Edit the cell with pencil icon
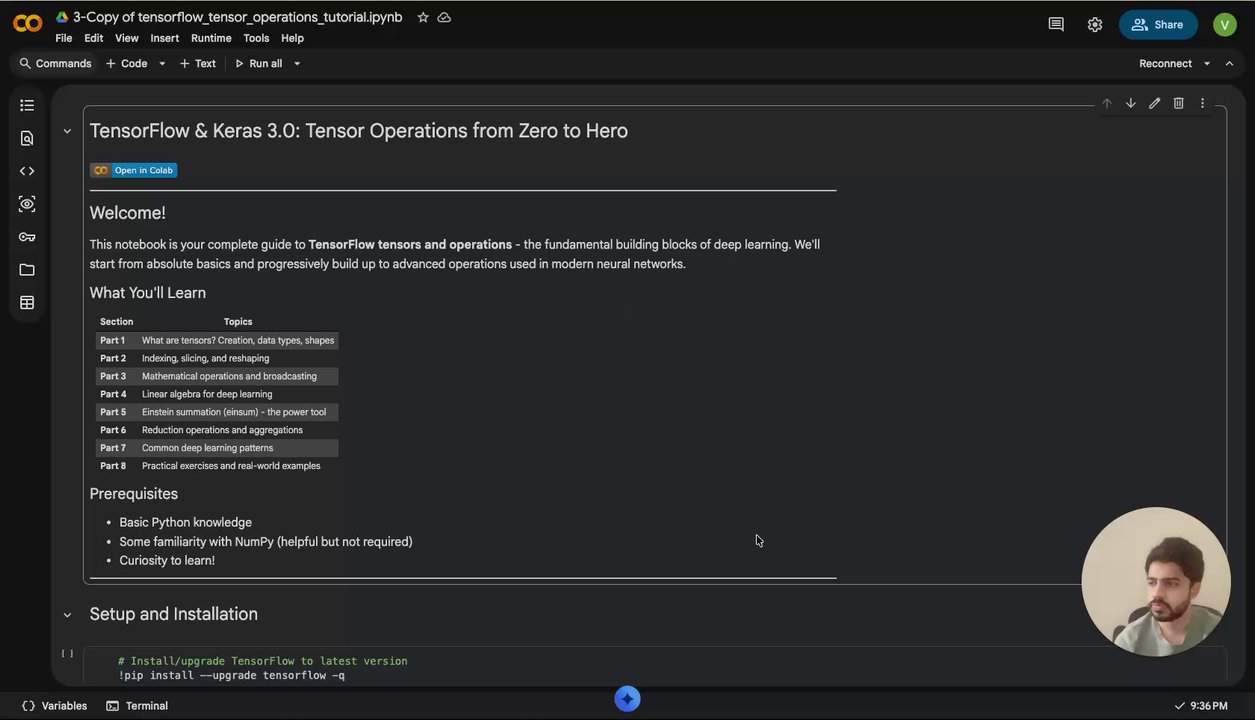 (x=1155, y=103)
